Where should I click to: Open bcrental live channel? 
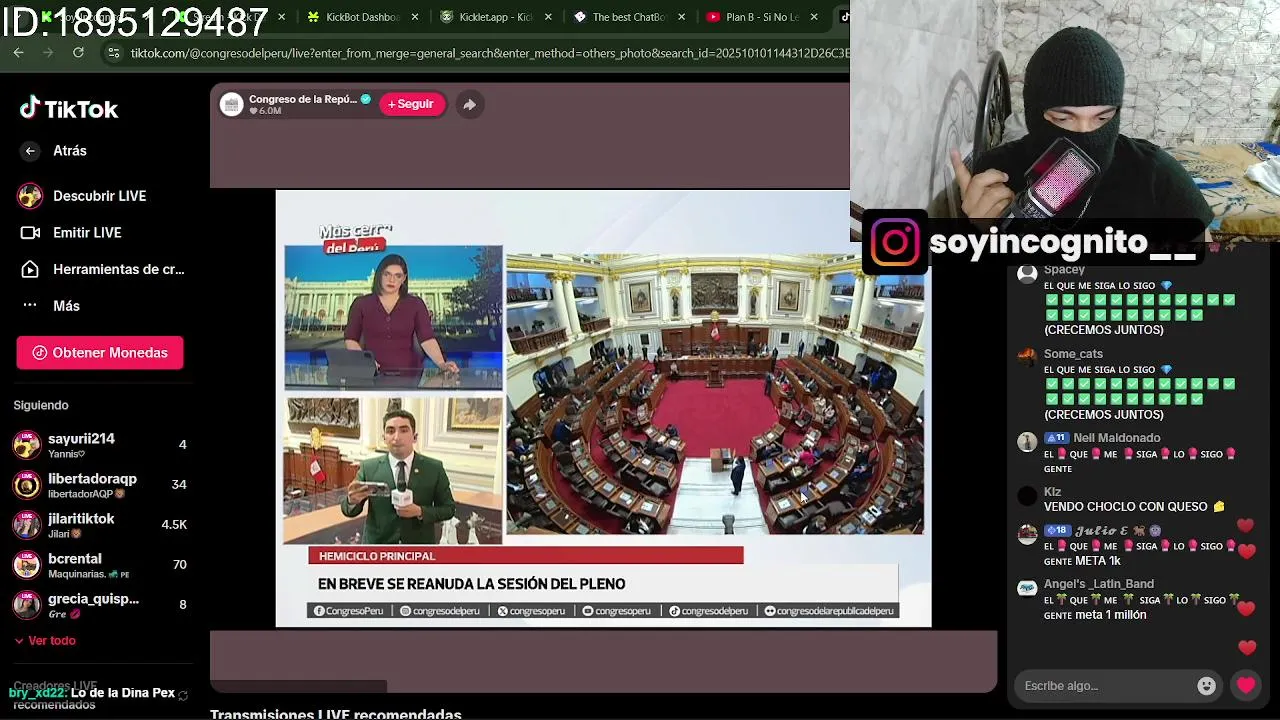coord(99,565)
